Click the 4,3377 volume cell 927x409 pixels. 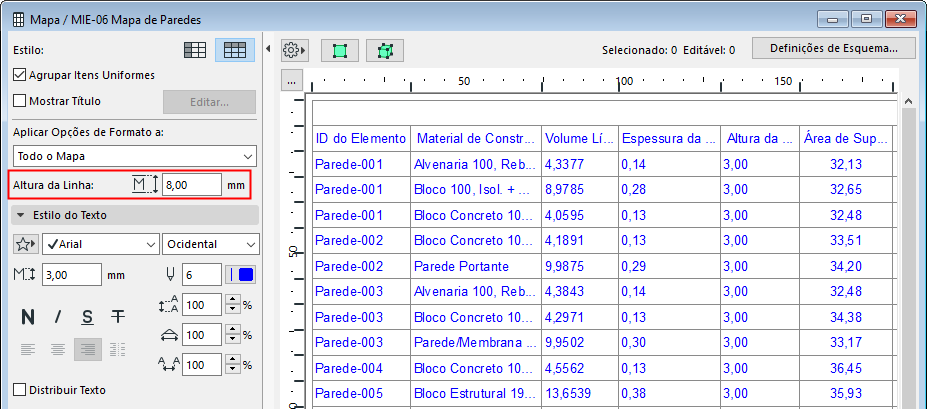[580, 164]
